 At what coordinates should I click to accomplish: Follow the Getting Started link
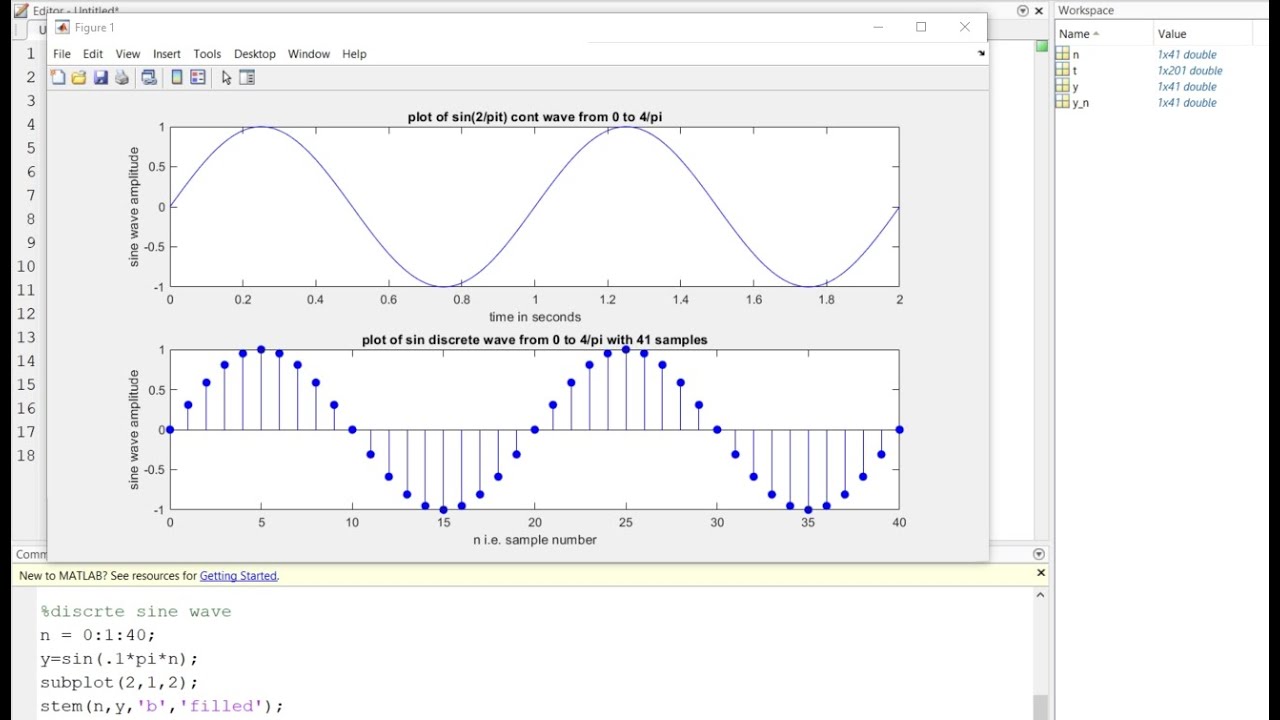[x=238, y=576]
